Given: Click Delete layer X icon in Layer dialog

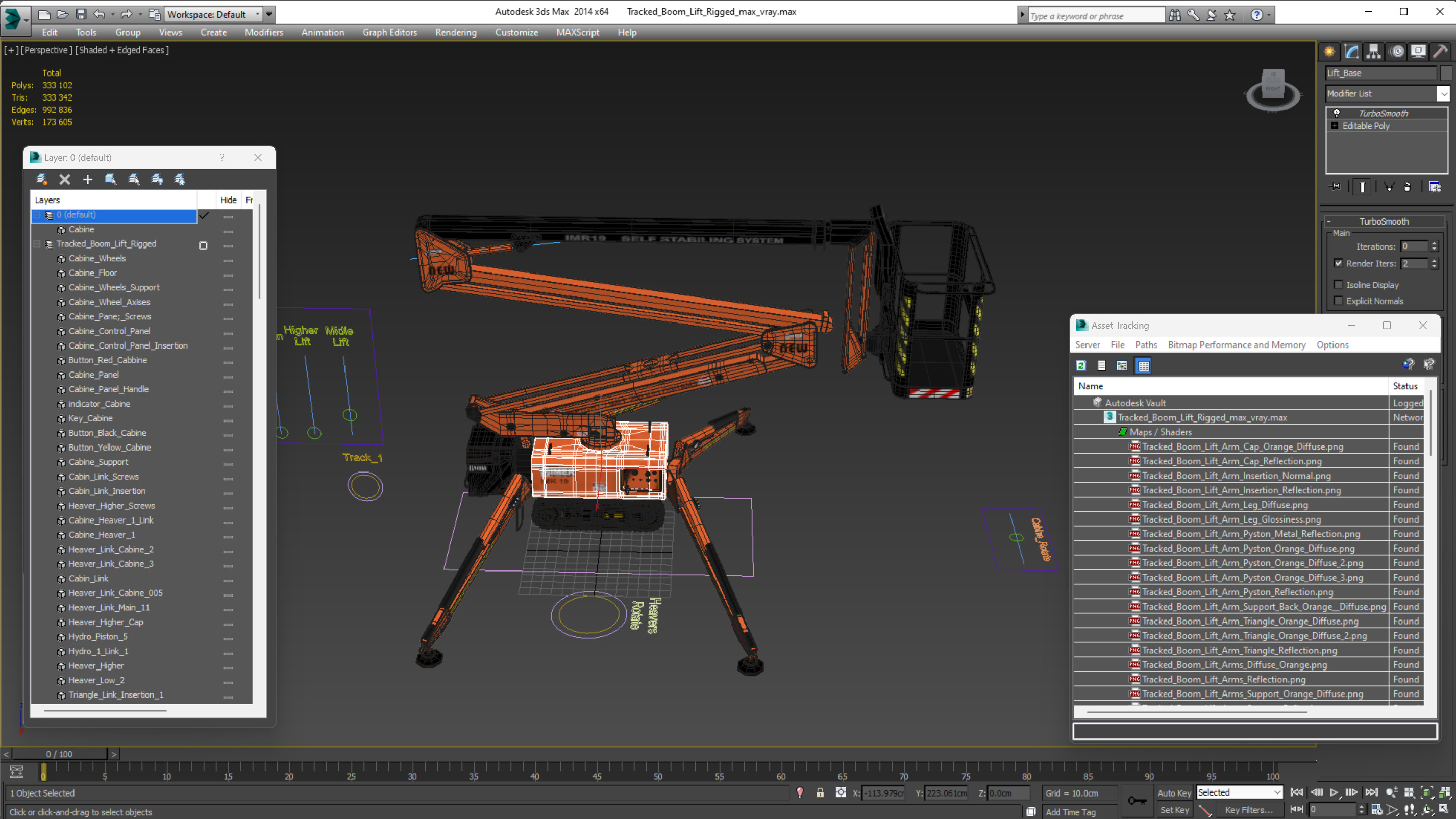Looking at the screenshot, I should [64, 179].
